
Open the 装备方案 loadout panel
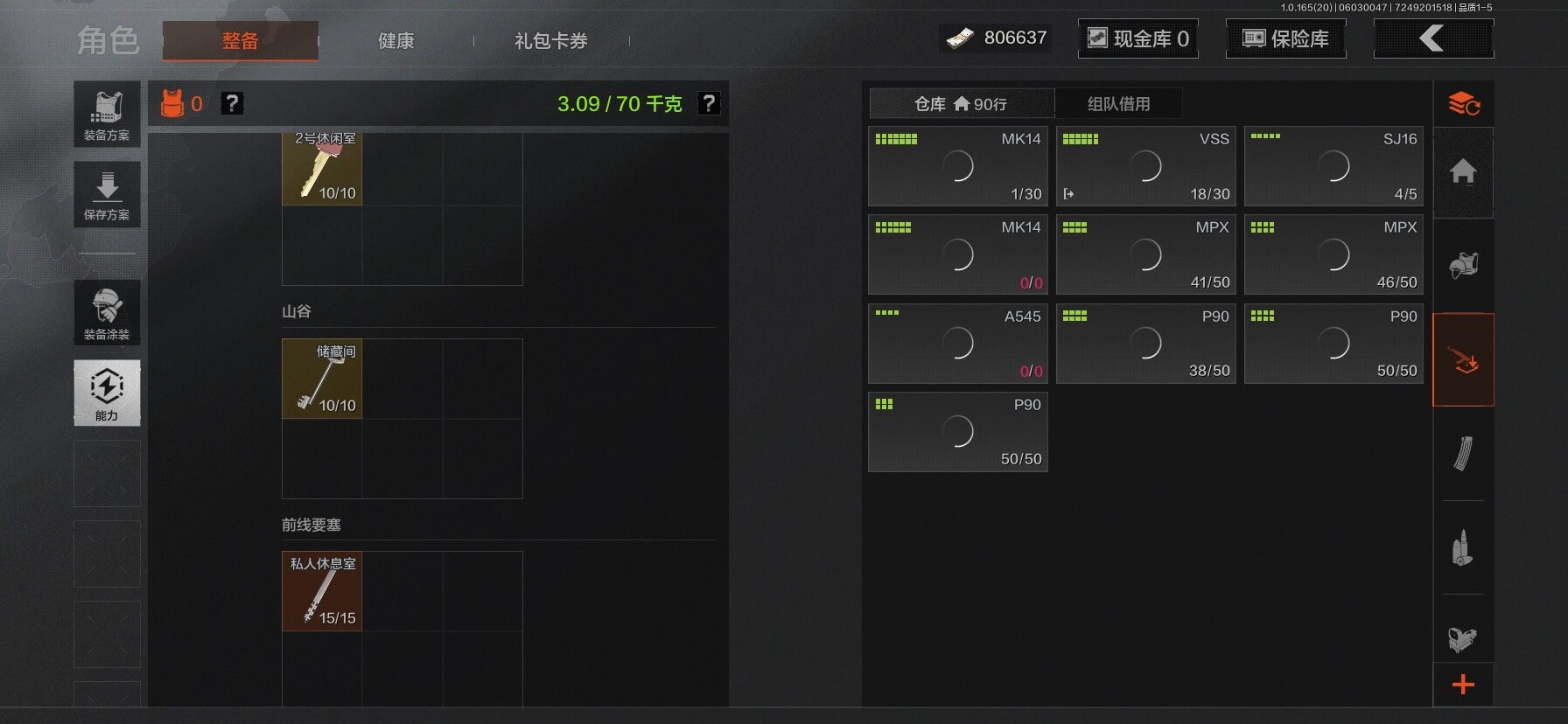(107, 114)
